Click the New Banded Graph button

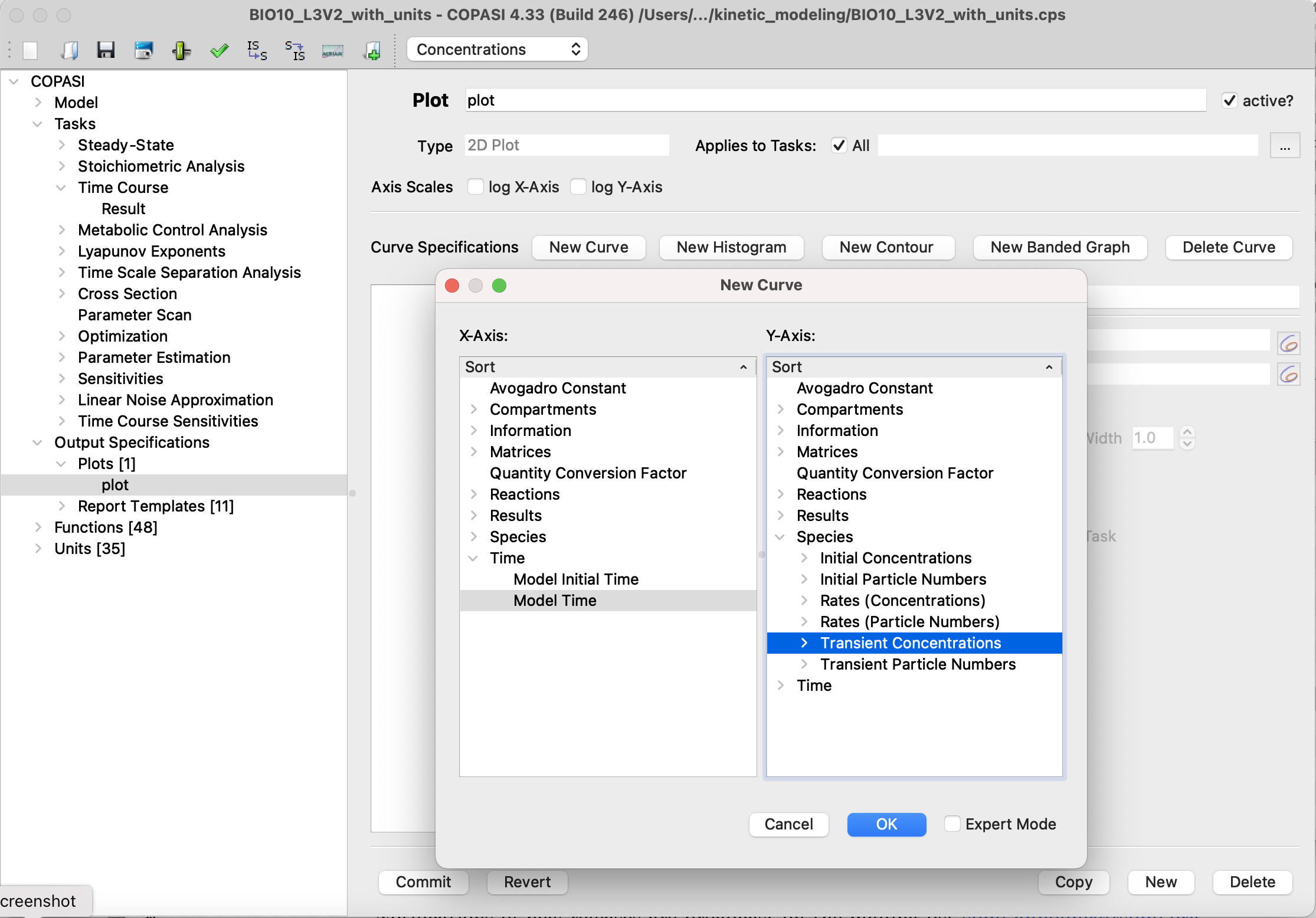(x=1060, y=247)
